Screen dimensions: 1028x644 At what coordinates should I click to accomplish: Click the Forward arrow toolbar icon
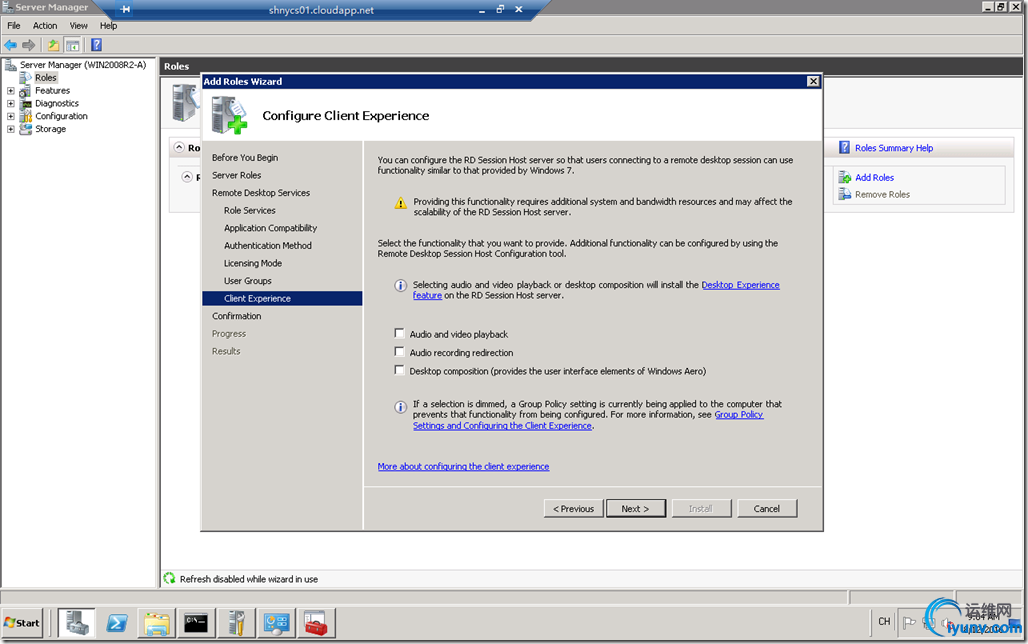[x=28, y=45]
